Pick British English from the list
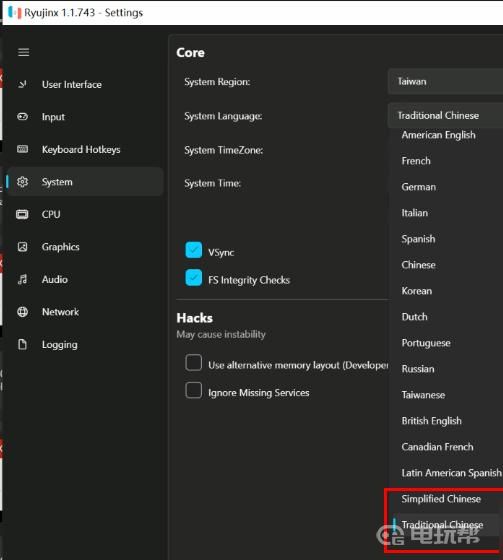The width and height of the screenshot is (503, 560). 431,421
